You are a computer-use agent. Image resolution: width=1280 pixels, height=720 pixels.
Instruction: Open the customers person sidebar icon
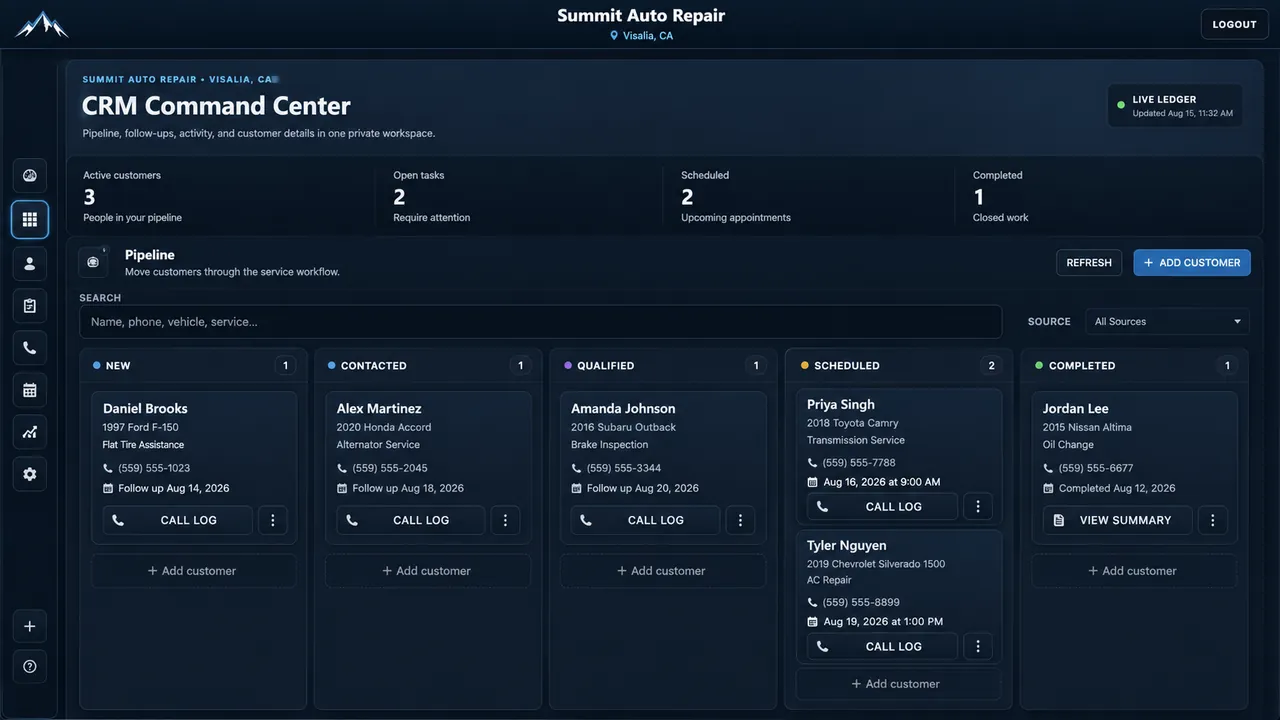(30, 263)
